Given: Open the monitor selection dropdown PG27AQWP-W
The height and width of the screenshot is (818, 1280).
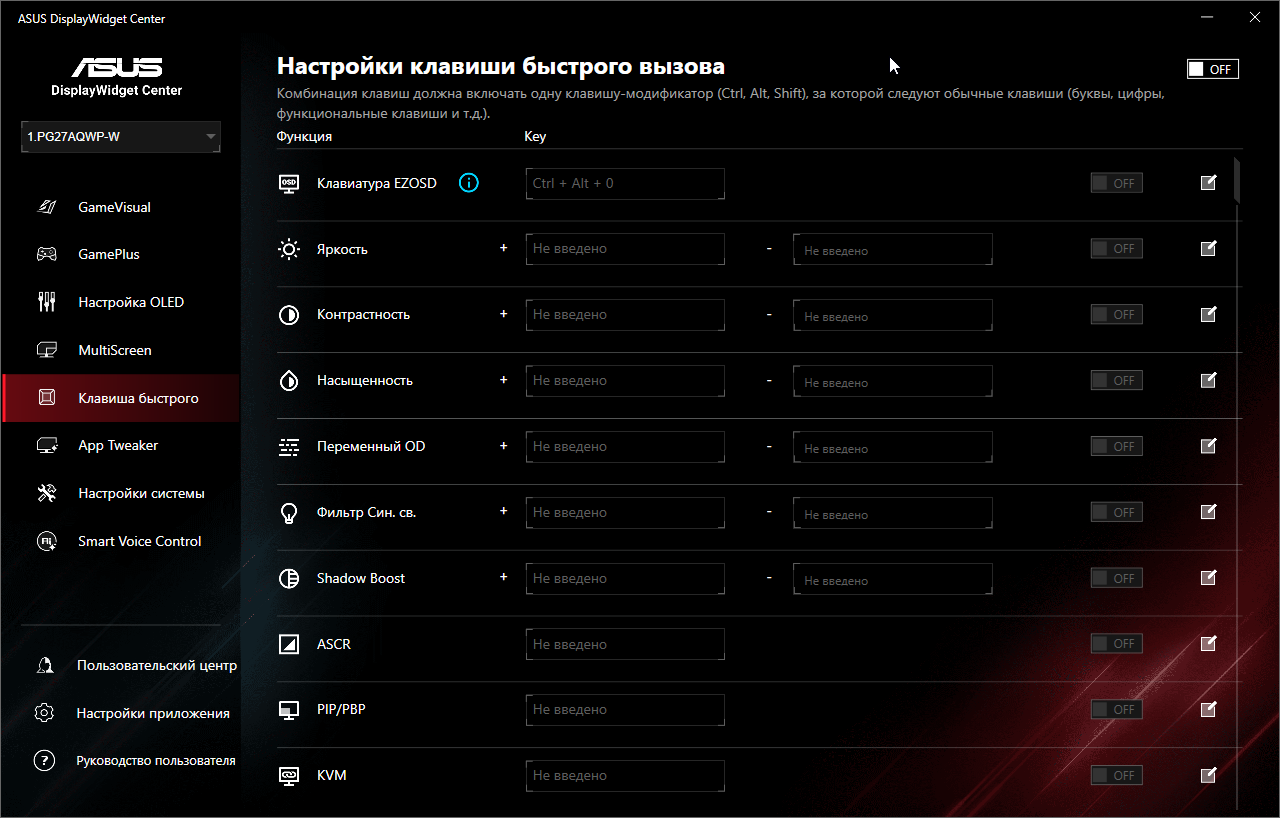Looking at the screenshot, I should point(121,137).
